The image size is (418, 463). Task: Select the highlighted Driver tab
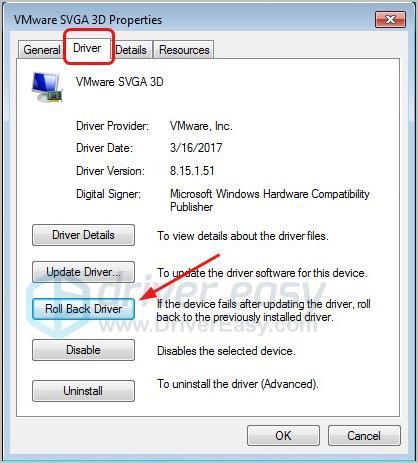[x=87, y=48]
